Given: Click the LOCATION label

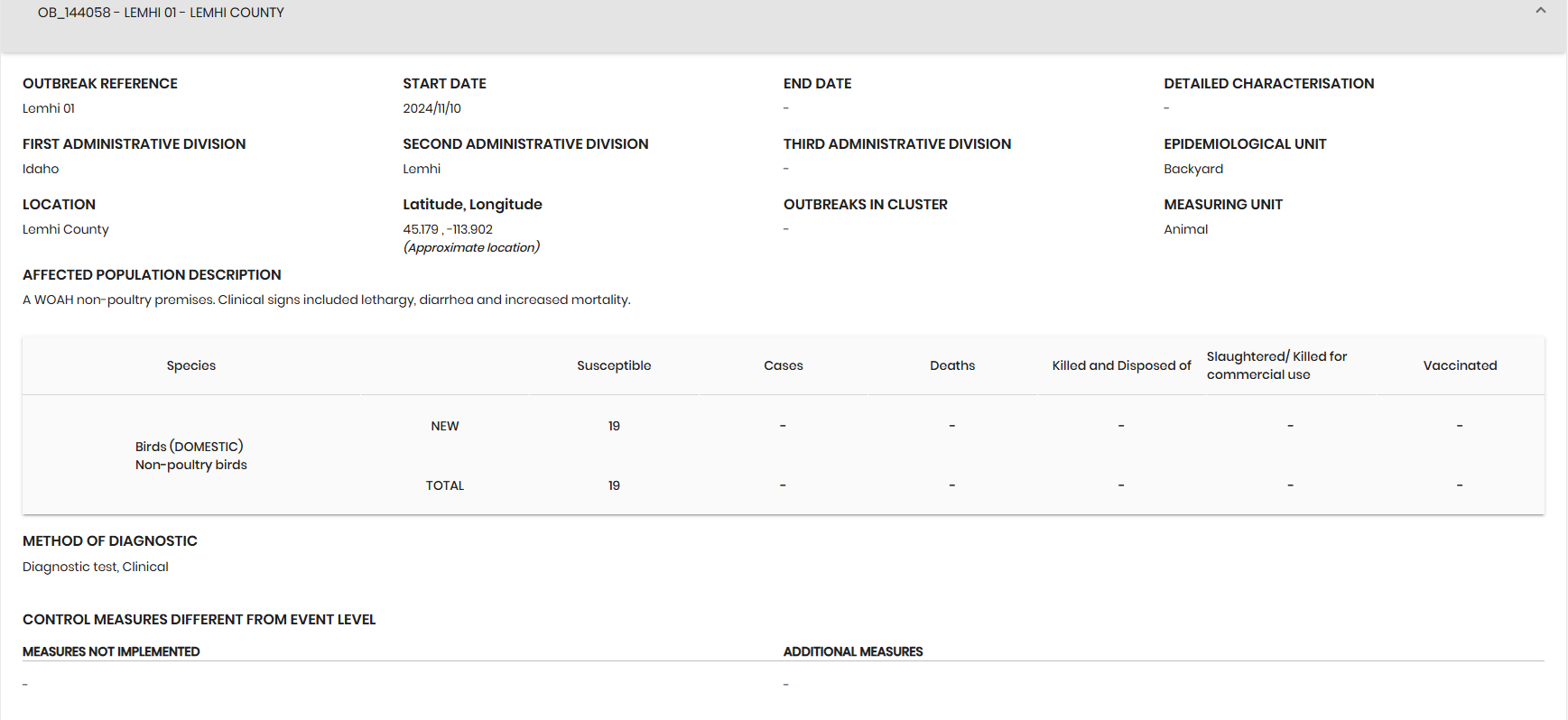Looking at the screenshot, I should [59, 205].
